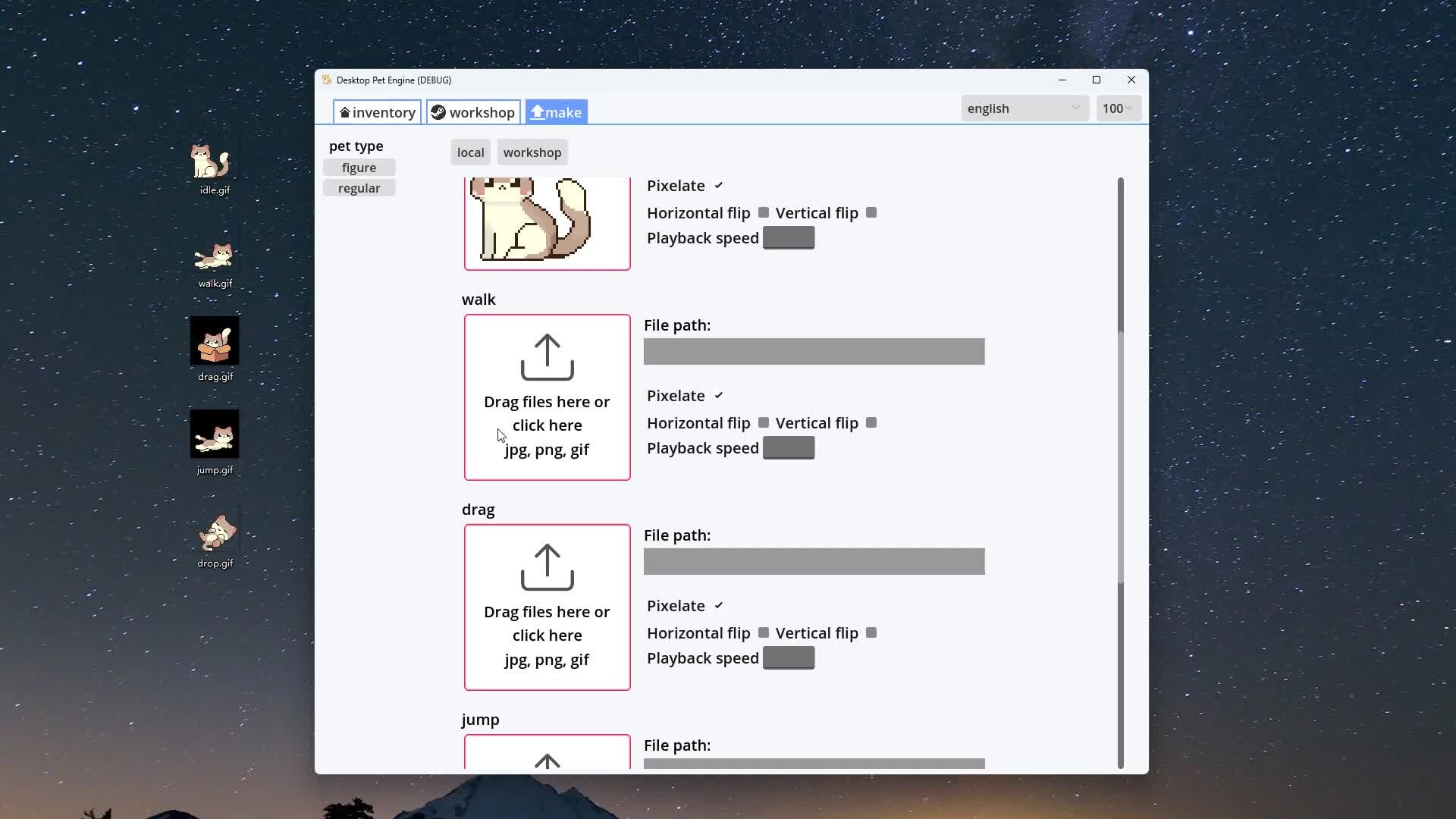This screenshot has width=1456, height=819.
Task: Toggle Pixelate checkbox in walk section
Action: [719, 396]
